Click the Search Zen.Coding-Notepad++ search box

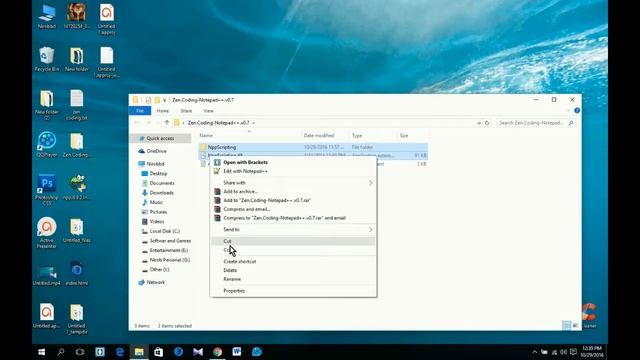pyautogui.click(x=536, y=123)
